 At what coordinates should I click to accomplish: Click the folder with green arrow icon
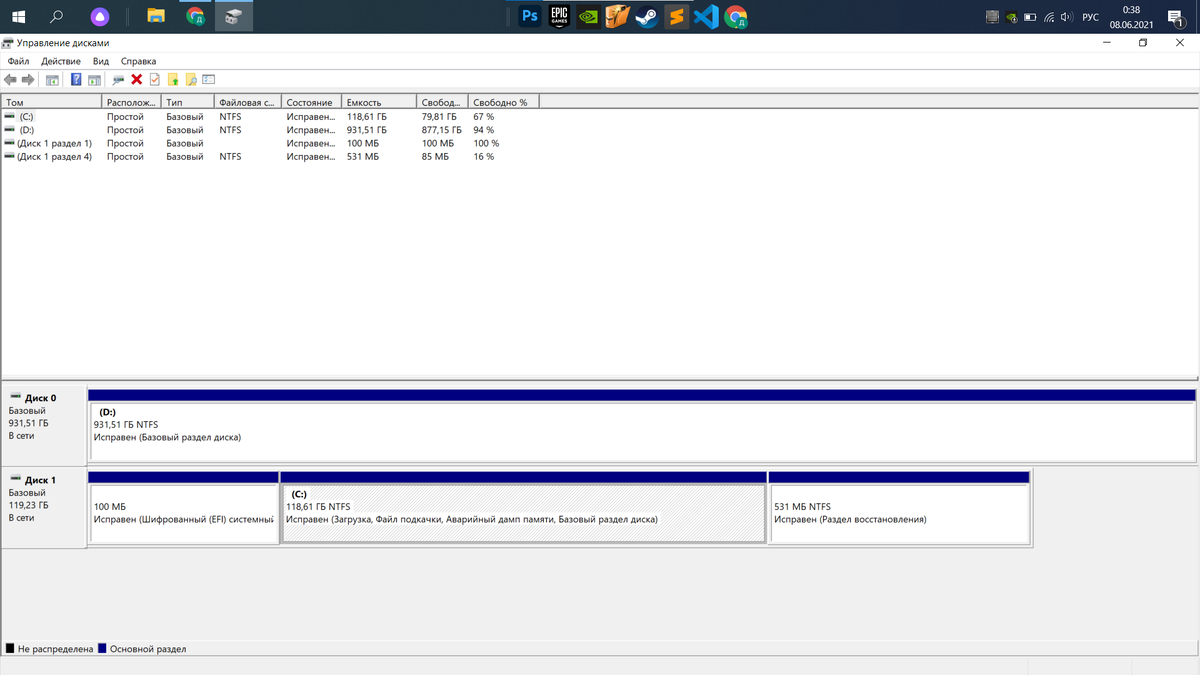click(x=173, y=79)
